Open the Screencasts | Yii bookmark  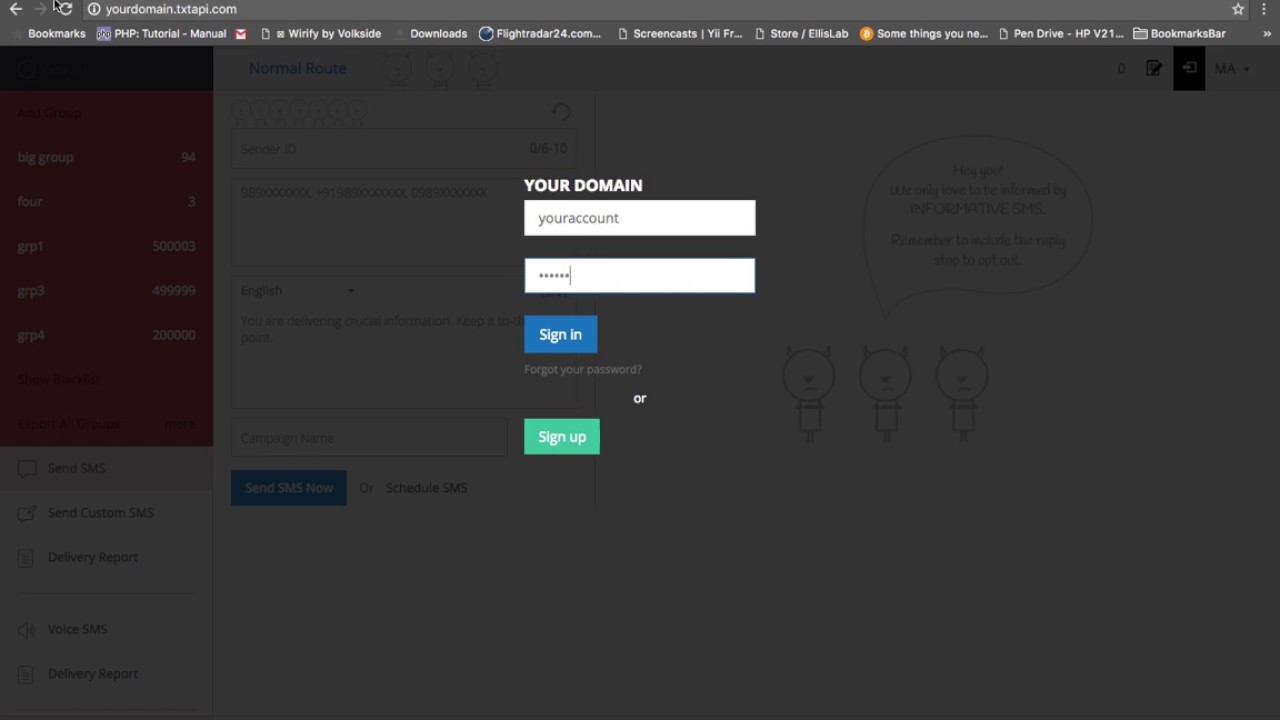click(680, 33)
